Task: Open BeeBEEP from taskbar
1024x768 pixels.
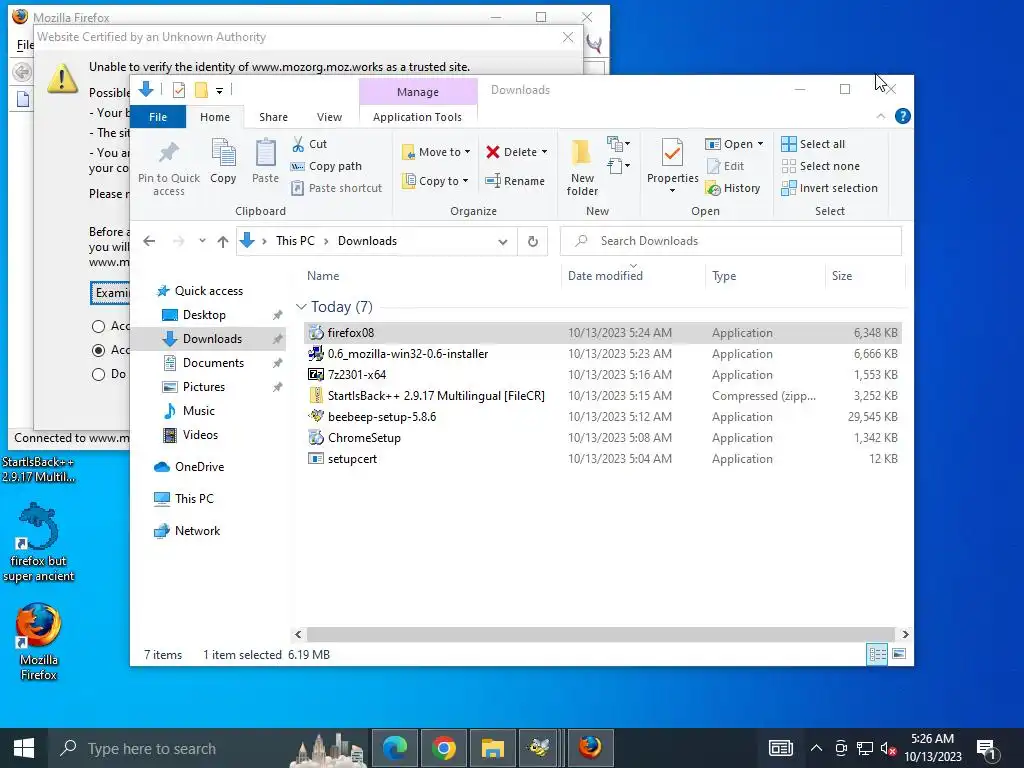Action: (539, 748)
